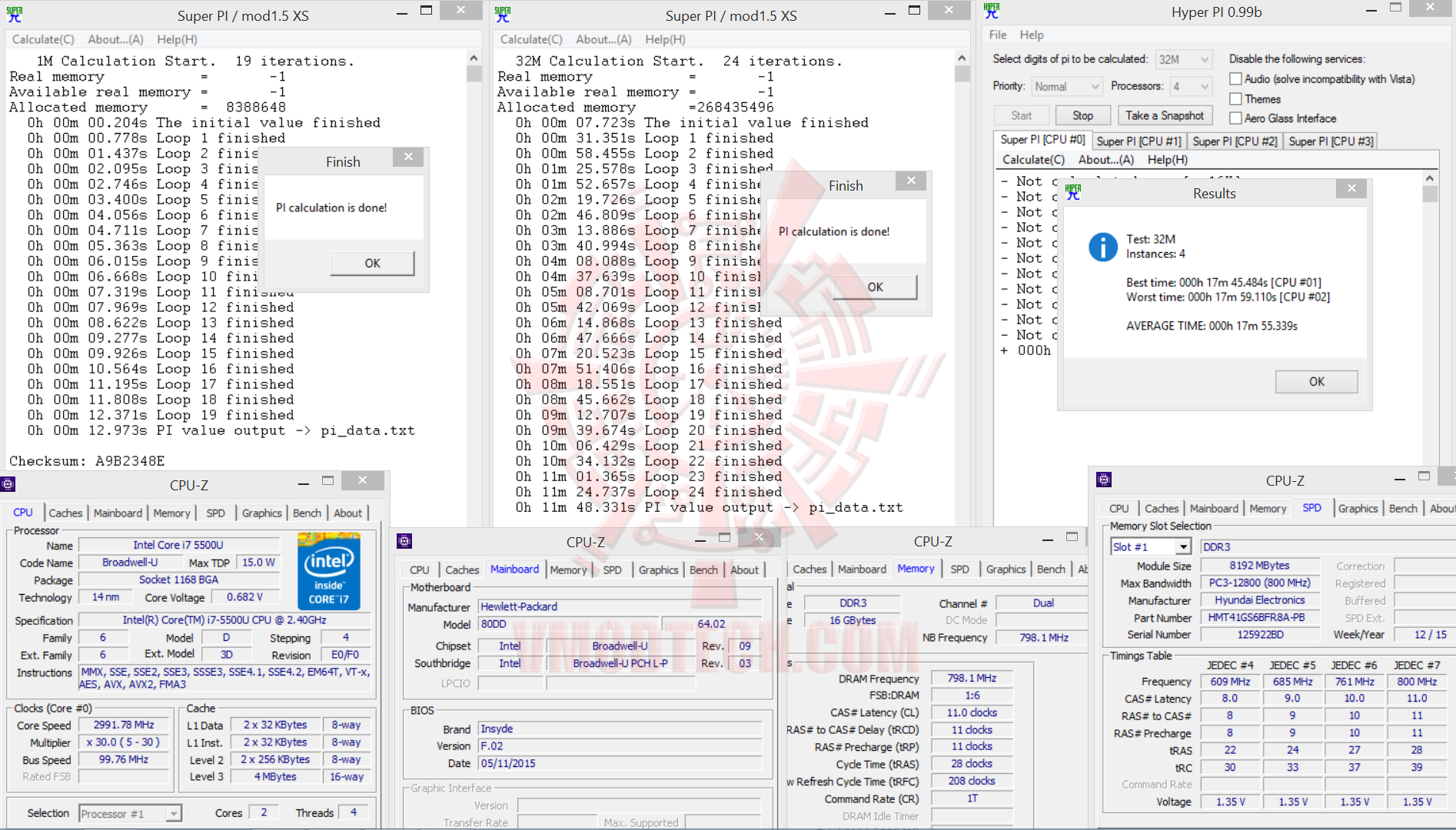Minimize the CPU-Z Motherboard window
Image resolution: width=1456 pixels, height=830 pixels.
point(700,539)
